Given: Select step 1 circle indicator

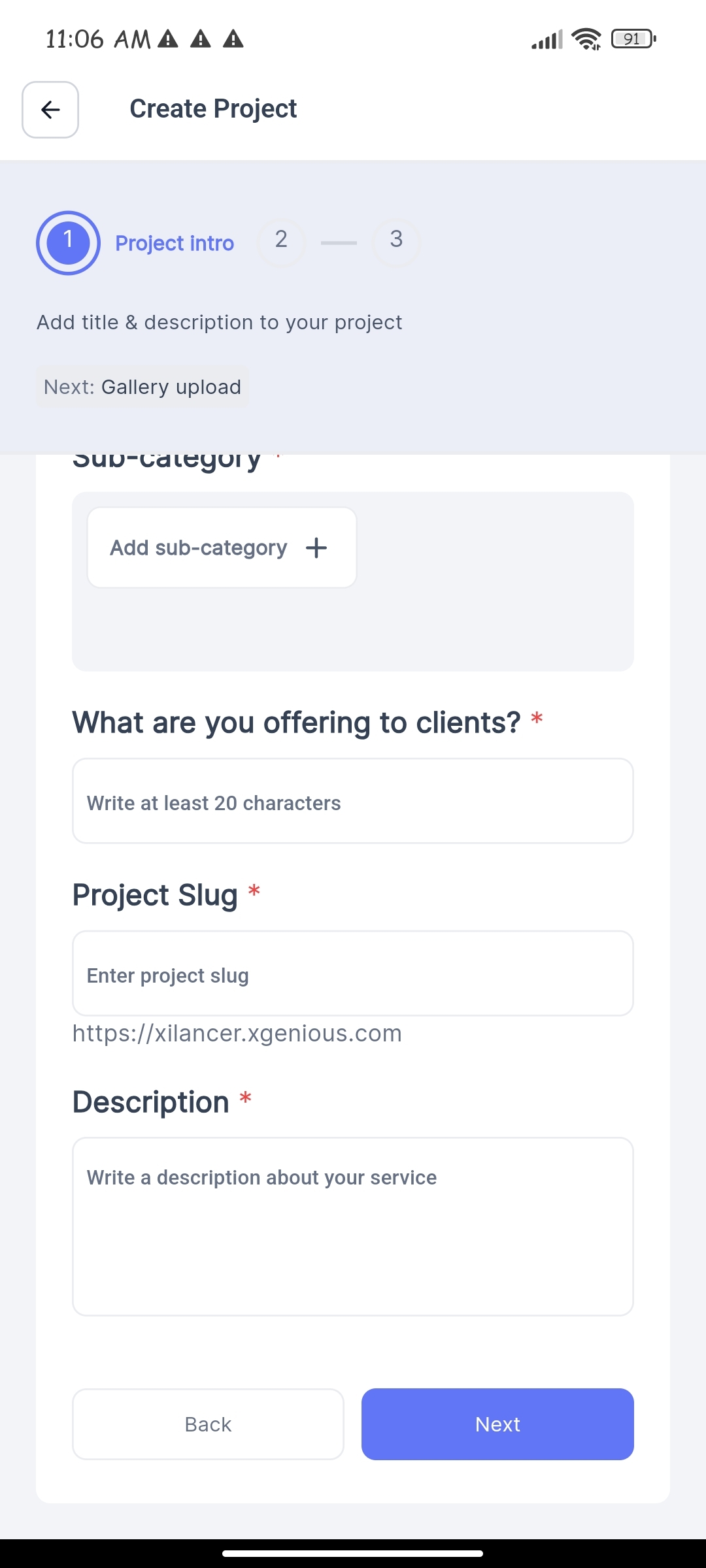Looking at the screenshot, I should click(x=68, y=243).
